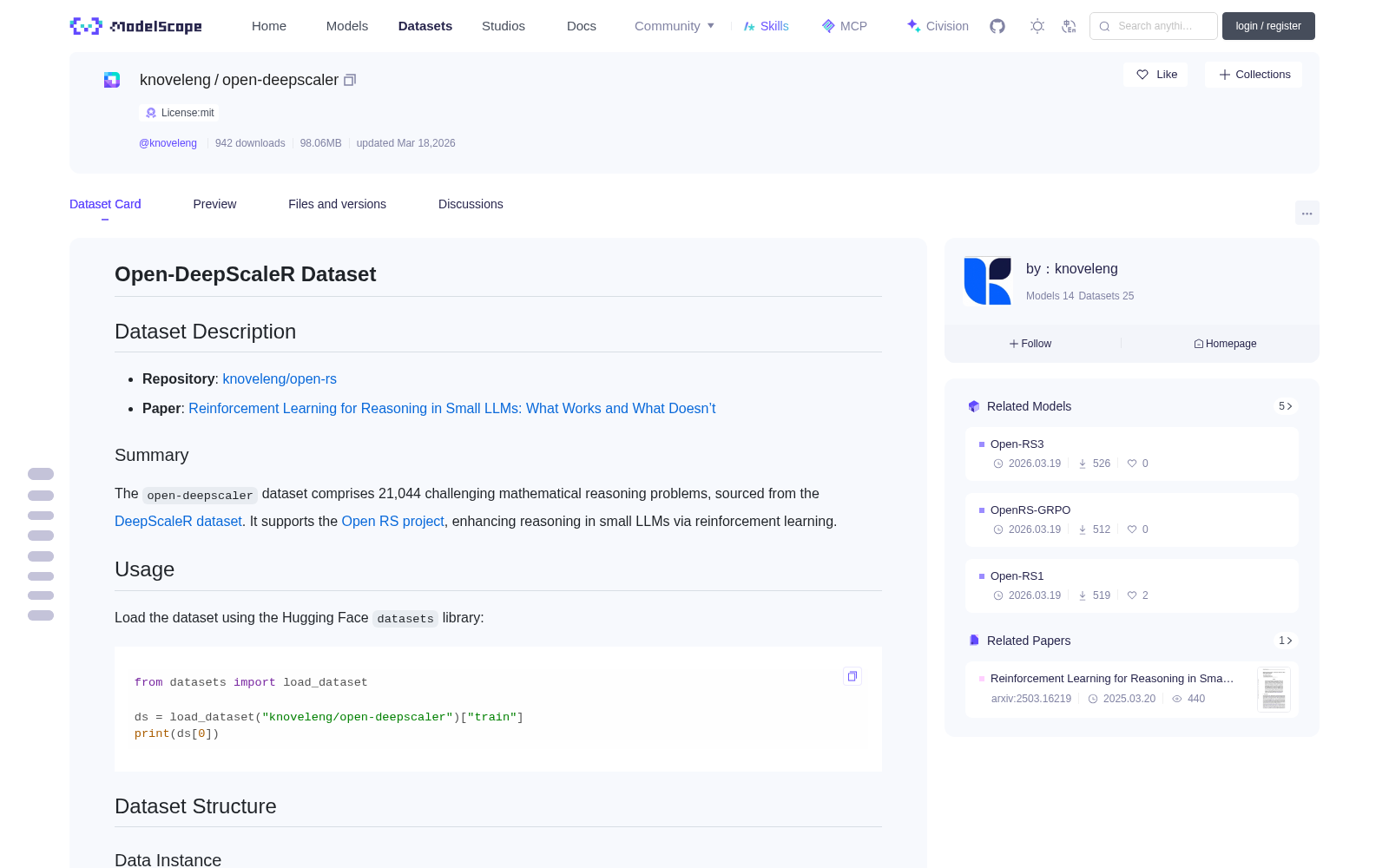Open the OpenRS-GRPO related model
The image size is (1389, 868).
pos(1132,520)
